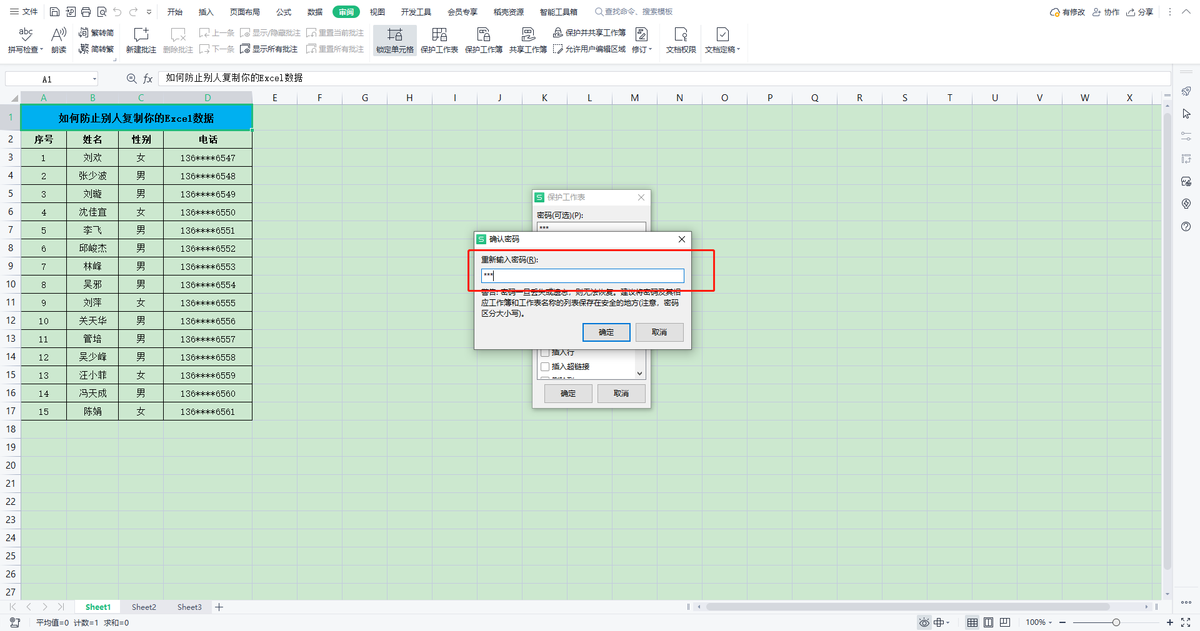Switch to the Sheet2 tab
This screenshot has width=1200, height=631.
(x=144, y=607)
